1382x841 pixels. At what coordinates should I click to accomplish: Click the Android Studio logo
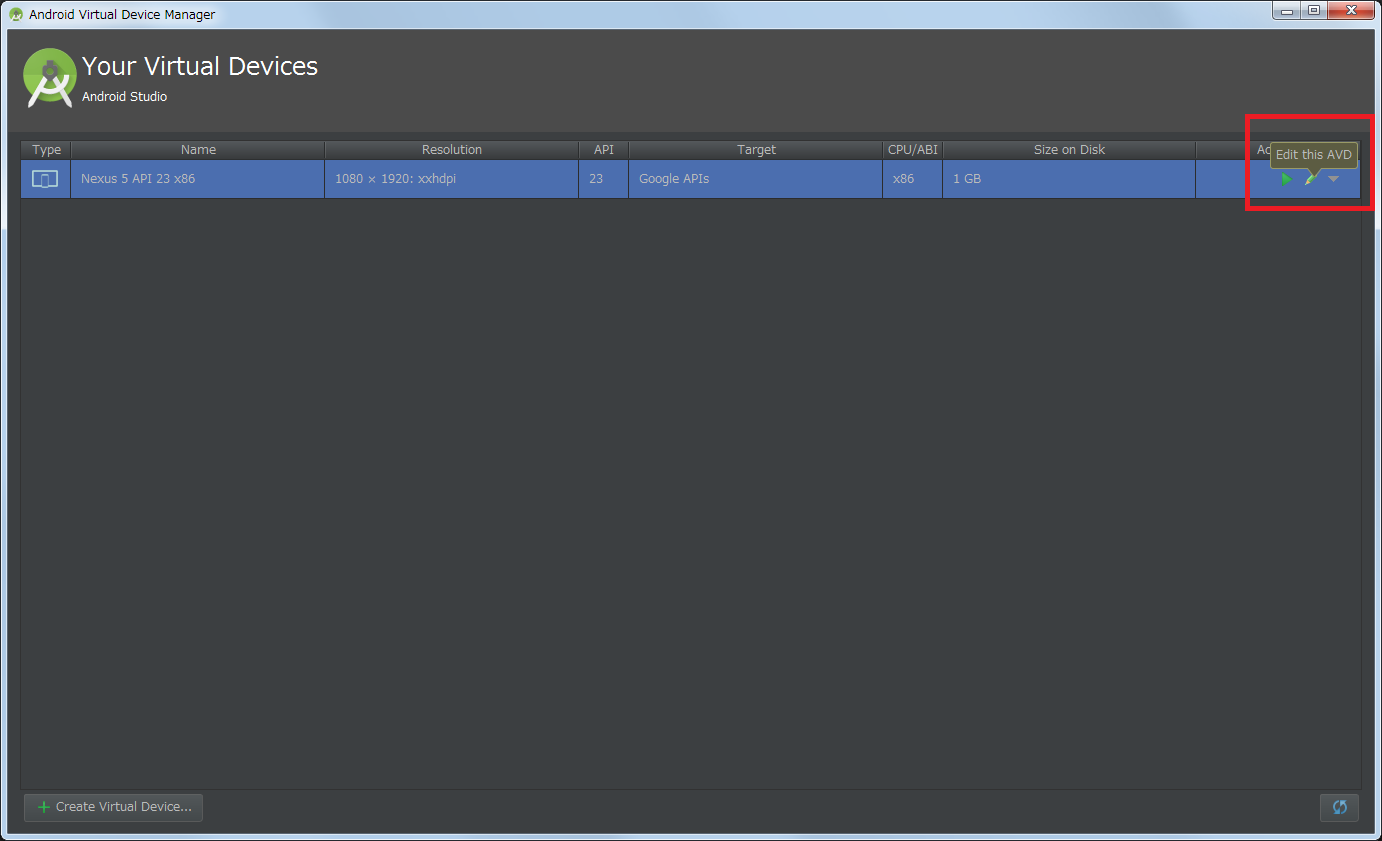click(49, 77)
